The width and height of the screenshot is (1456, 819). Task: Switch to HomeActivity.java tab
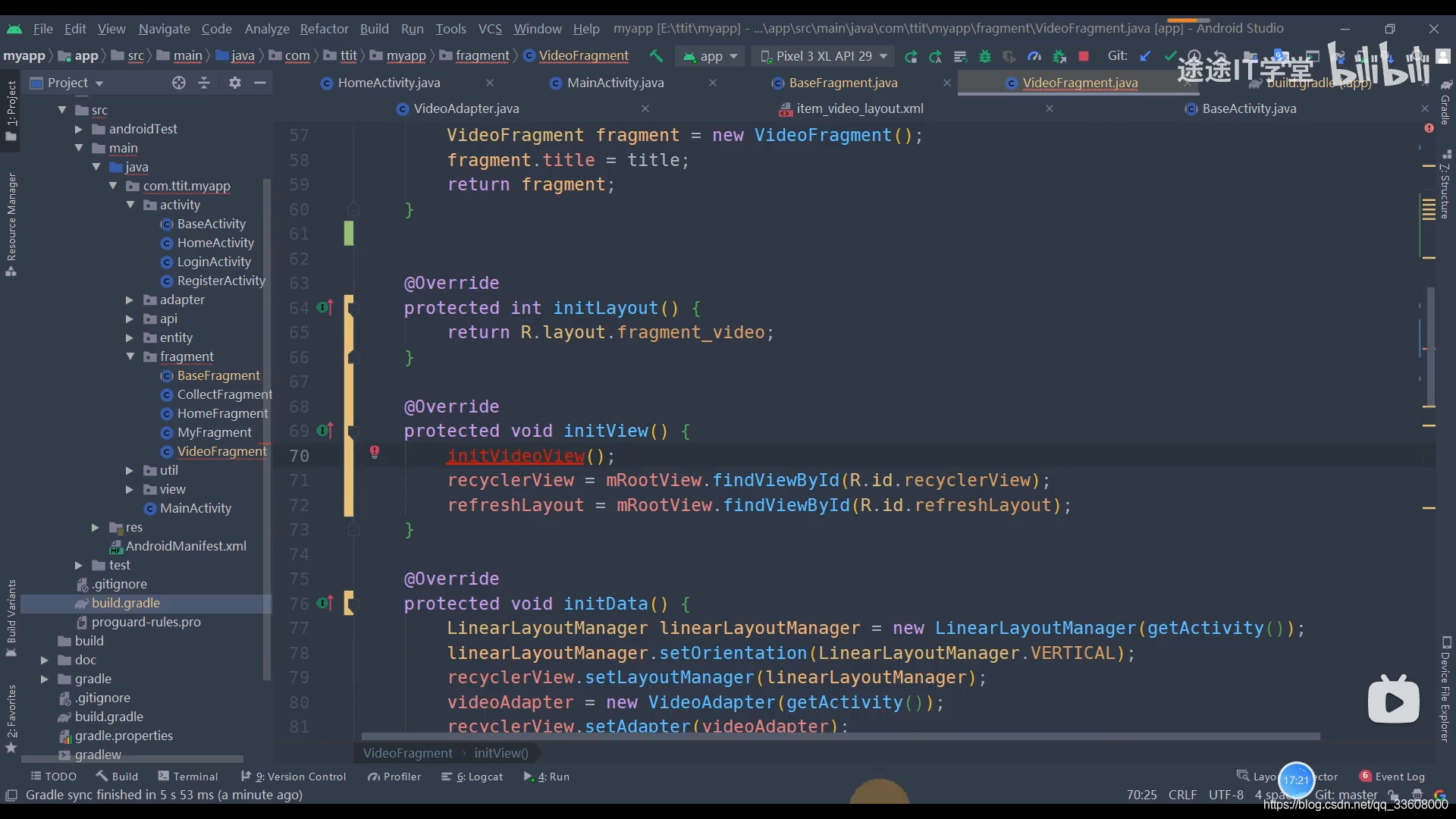[x=388, y=83]
